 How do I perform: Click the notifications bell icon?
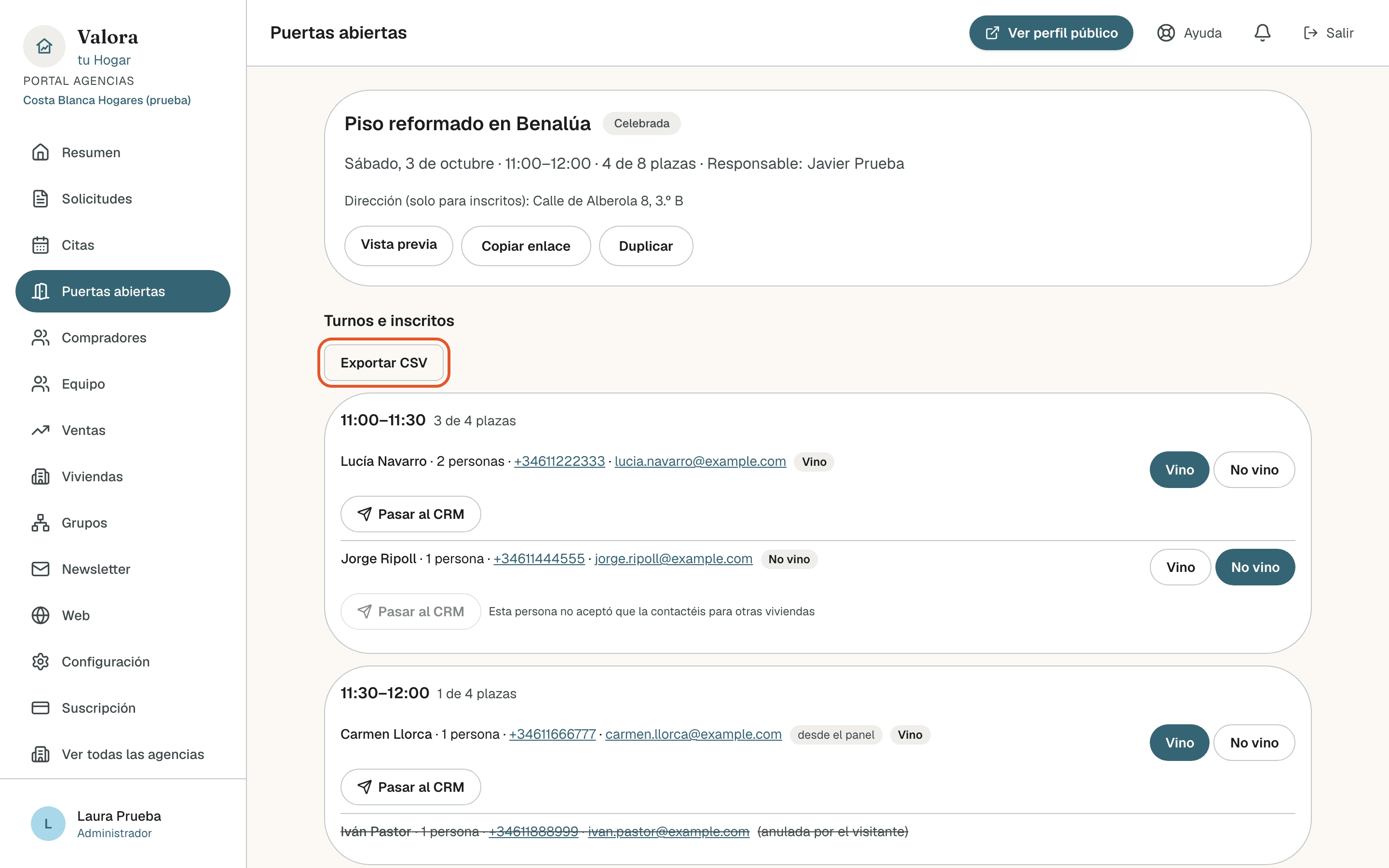coord(1262,33)
